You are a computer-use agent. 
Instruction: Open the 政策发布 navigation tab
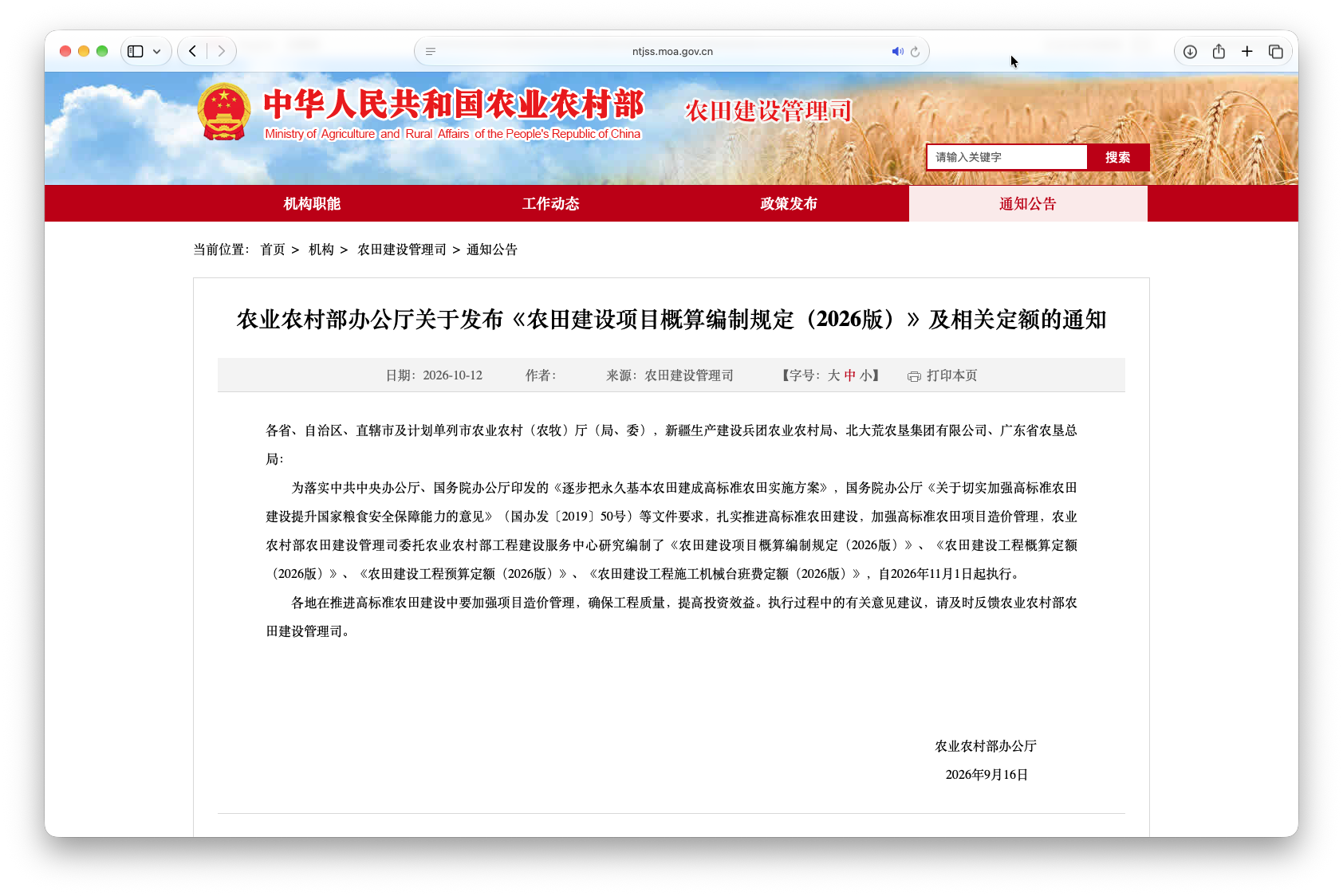[x=789, y=203]
